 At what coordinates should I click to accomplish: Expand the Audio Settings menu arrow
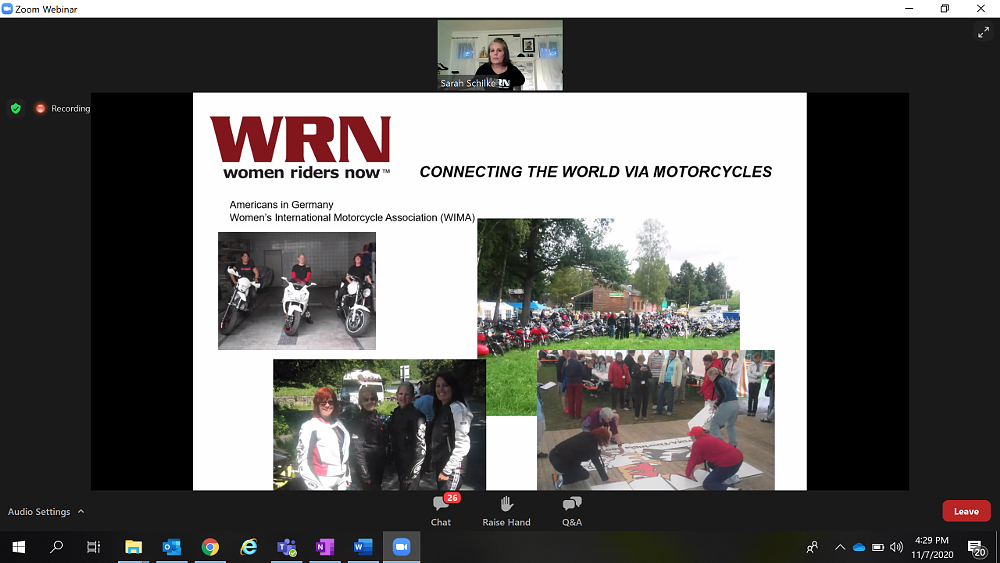point(81,511)
